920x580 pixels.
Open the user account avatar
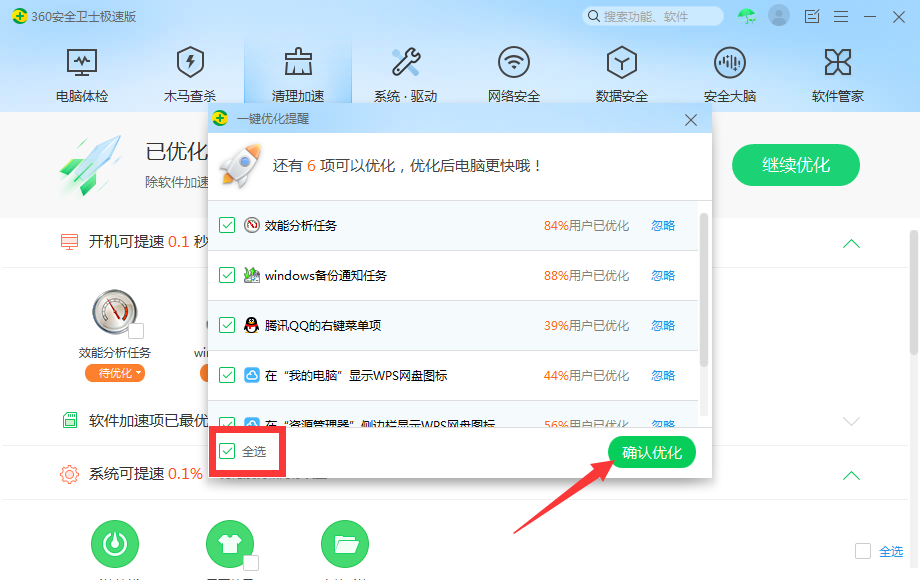pyautogui.click(x=779, y=16)
